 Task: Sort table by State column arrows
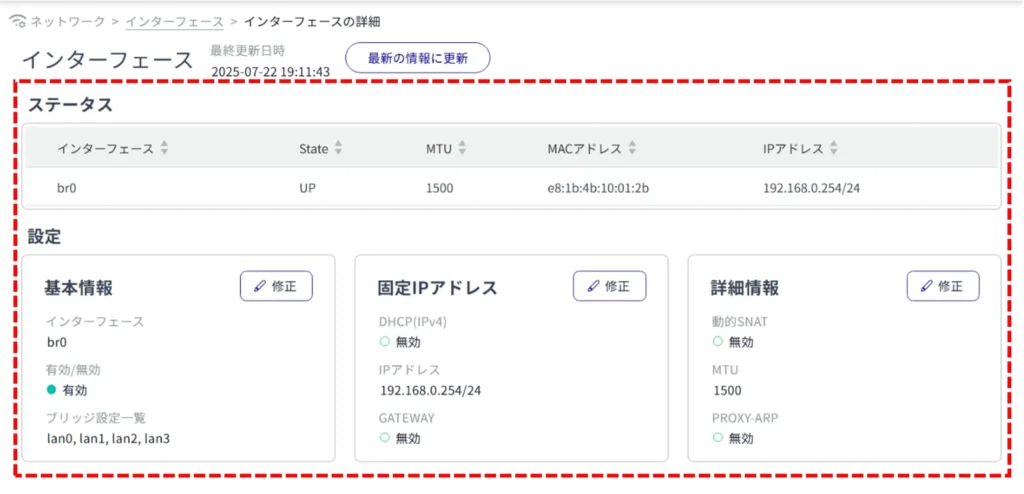[338, 149]
